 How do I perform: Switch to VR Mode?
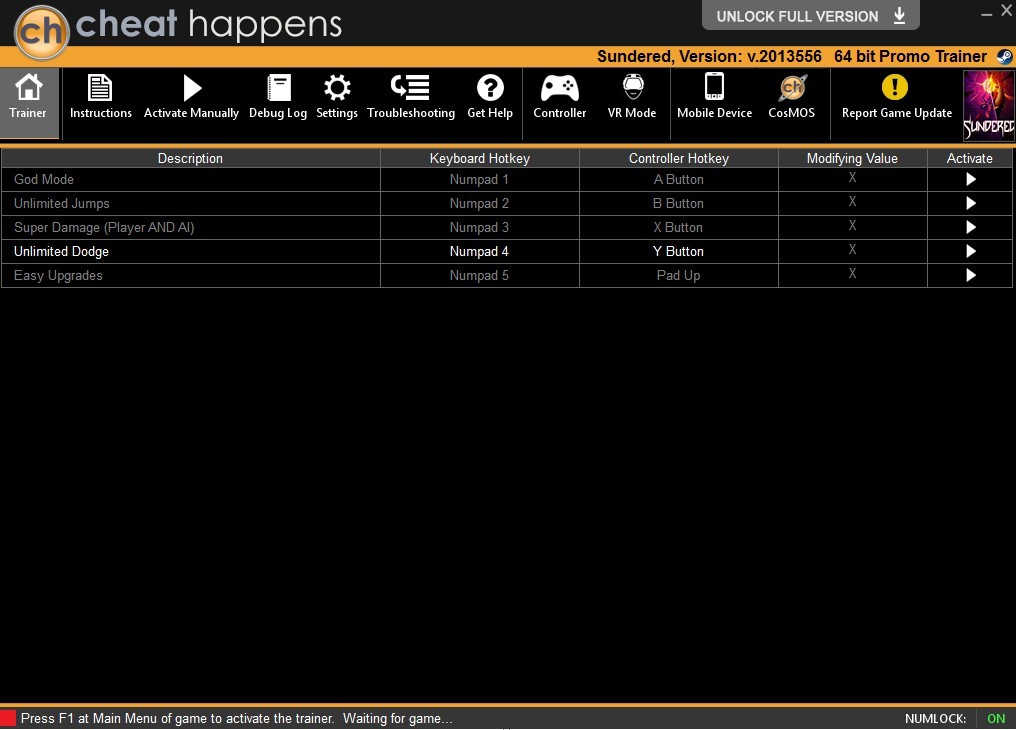tap(632, 97)
